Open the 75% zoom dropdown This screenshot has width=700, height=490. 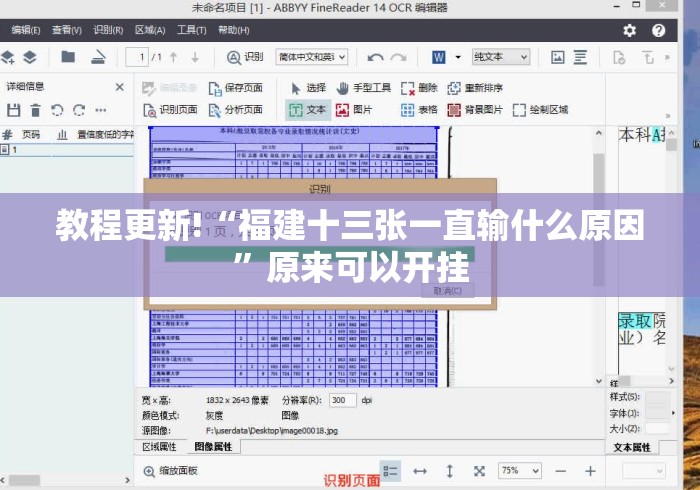[520, 471]
